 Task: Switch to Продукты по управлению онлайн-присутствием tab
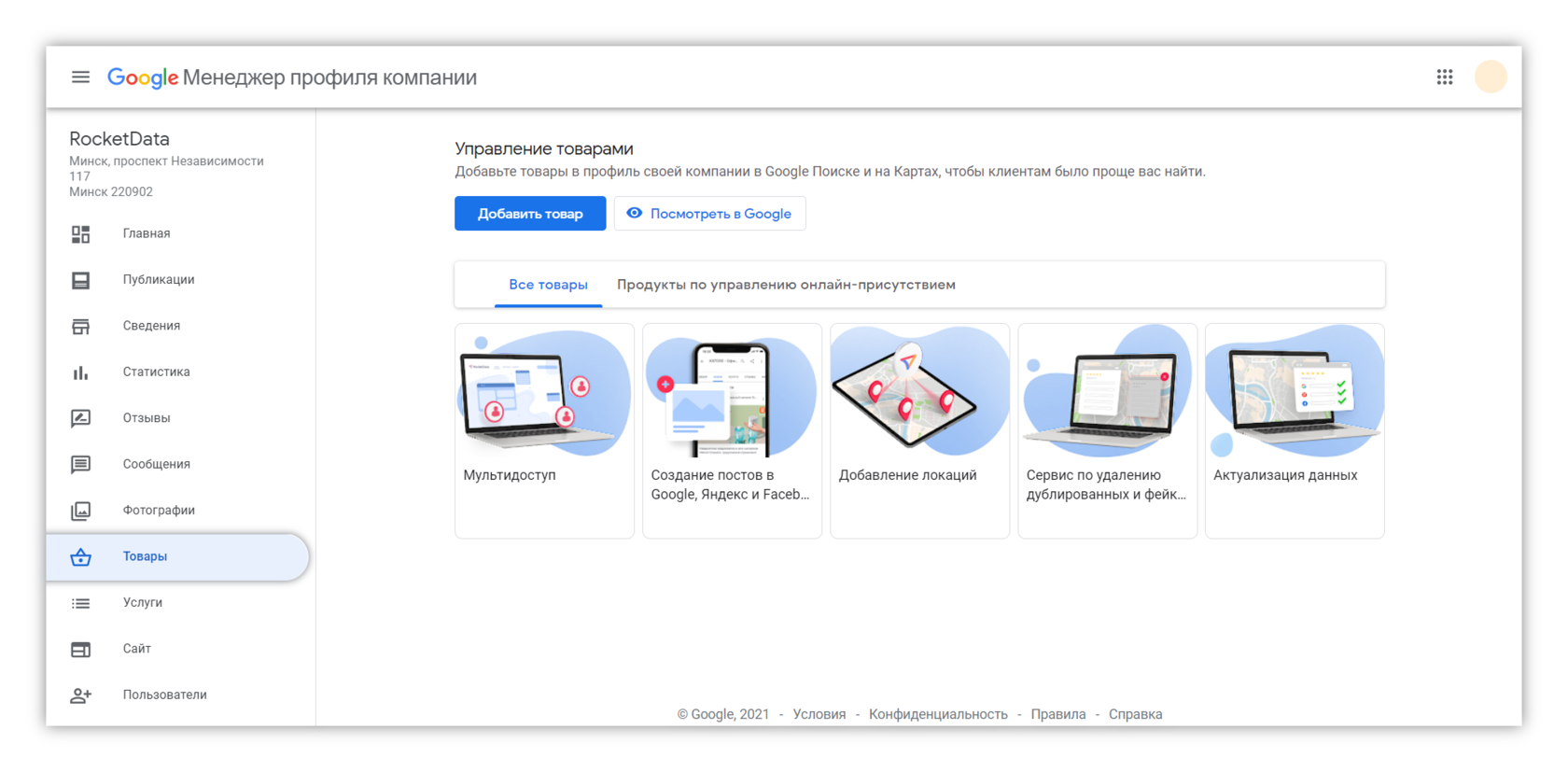[x=786, y=285]
